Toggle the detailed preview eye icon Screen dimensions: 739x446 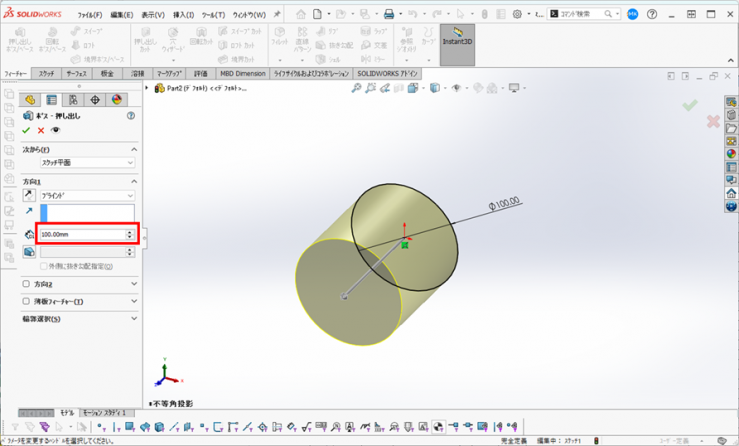coord(56,130)
